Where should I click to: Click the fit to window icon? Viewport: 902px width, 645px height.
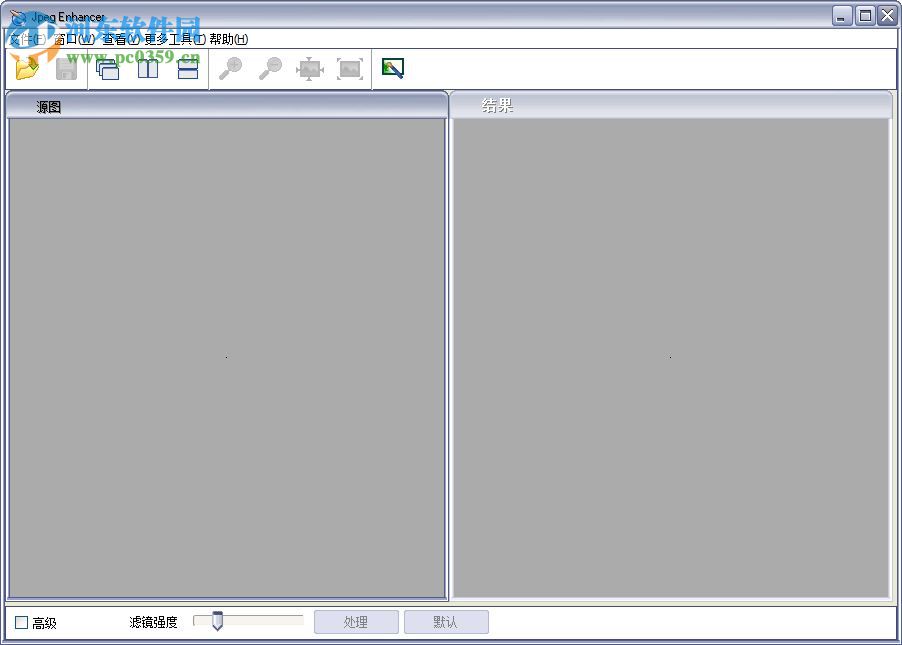(x=310, y=68)
